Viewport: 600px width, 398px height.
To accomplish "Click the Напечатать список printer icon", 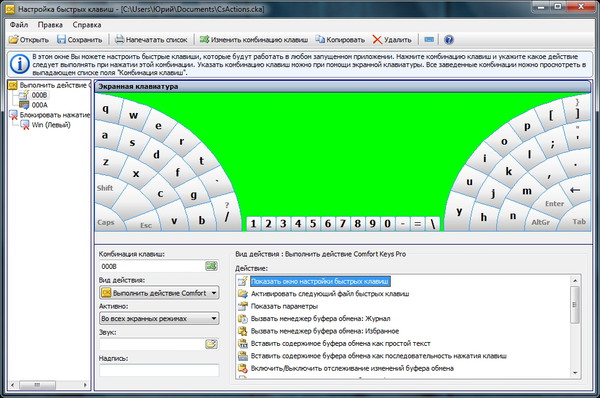I will (x=120, y=39).
